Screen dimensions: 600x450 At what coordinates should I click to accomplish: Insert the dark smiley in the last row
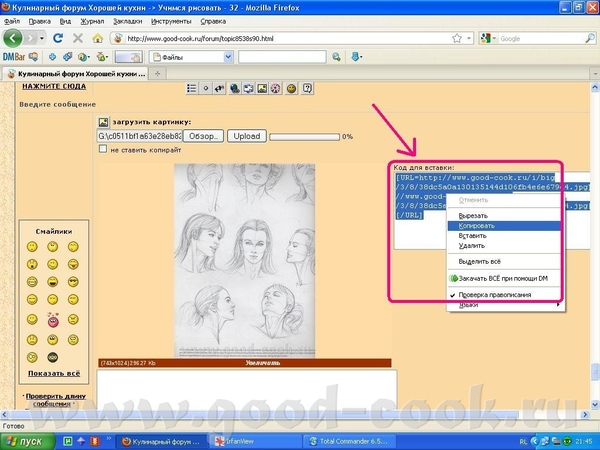tap(53, 357)
